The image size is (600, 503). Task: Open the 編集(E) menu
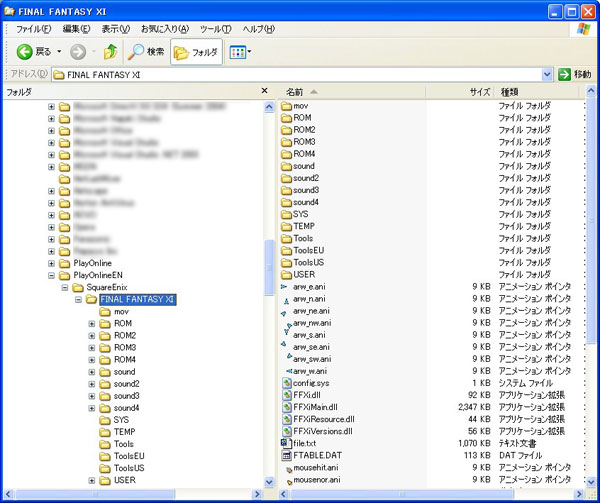(x=77, y=29)
